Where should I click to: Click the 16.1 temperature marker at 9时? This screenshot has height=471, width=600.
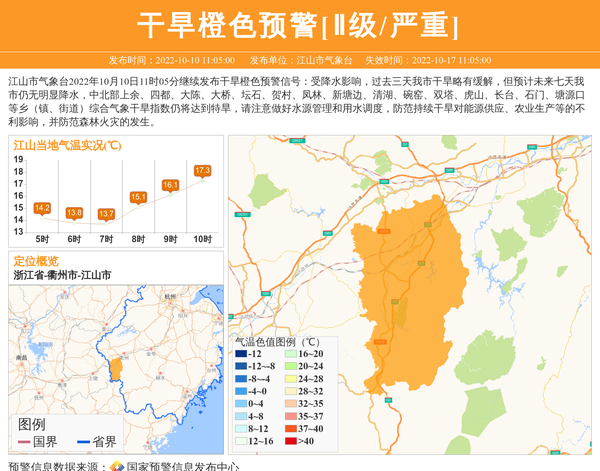[x=170, y=185]
